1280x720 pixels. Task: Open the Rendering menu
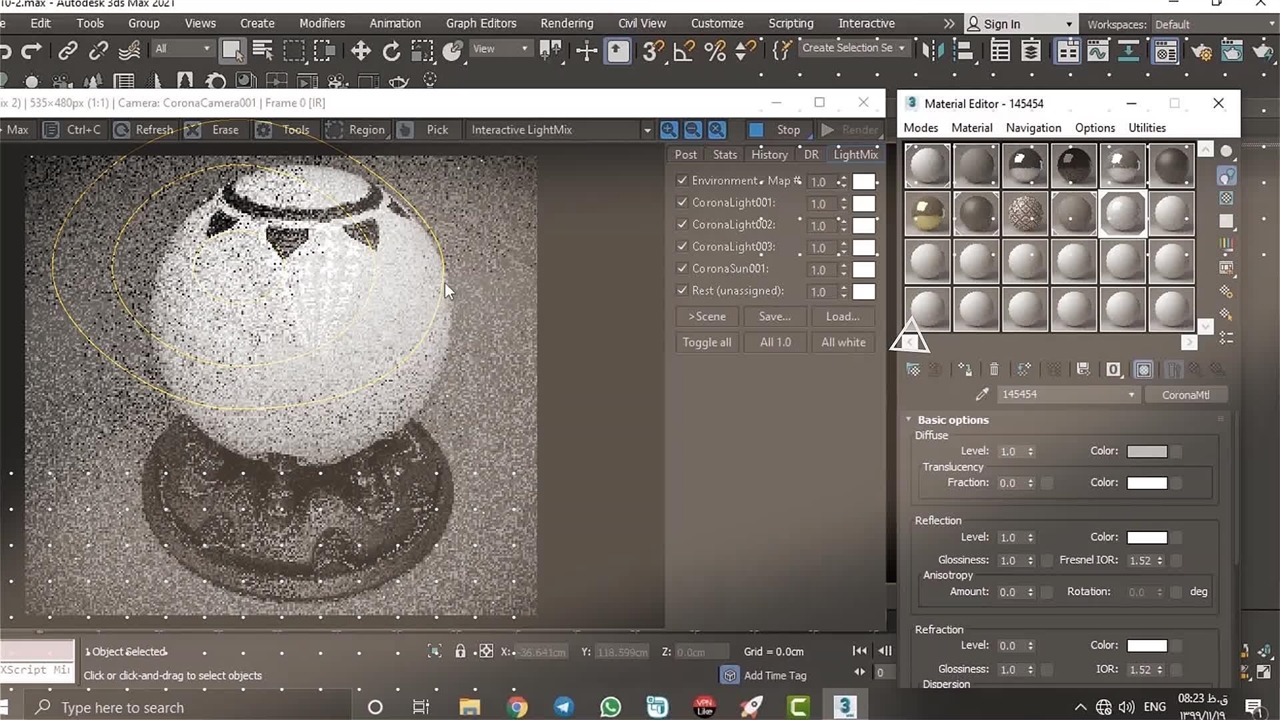click(566, 23)
